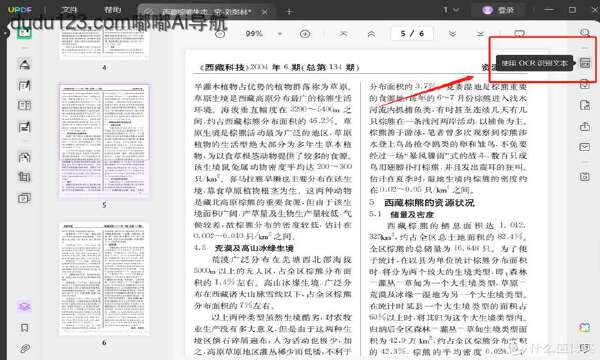Open the edit PDF tool in sidebar

24,85
